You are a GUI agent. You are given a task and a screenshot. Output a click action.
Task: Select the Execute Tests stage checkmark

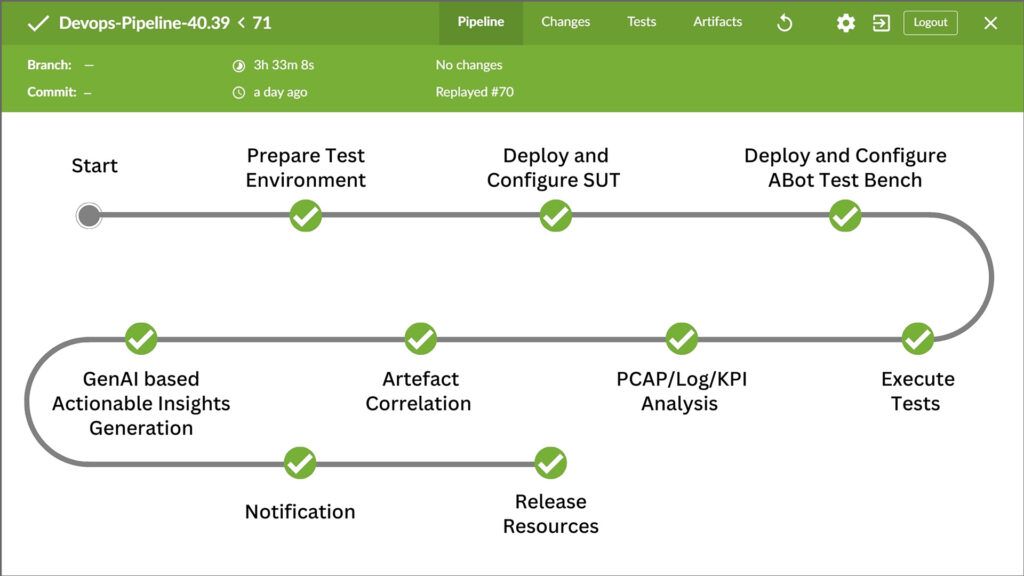(918, 338)
